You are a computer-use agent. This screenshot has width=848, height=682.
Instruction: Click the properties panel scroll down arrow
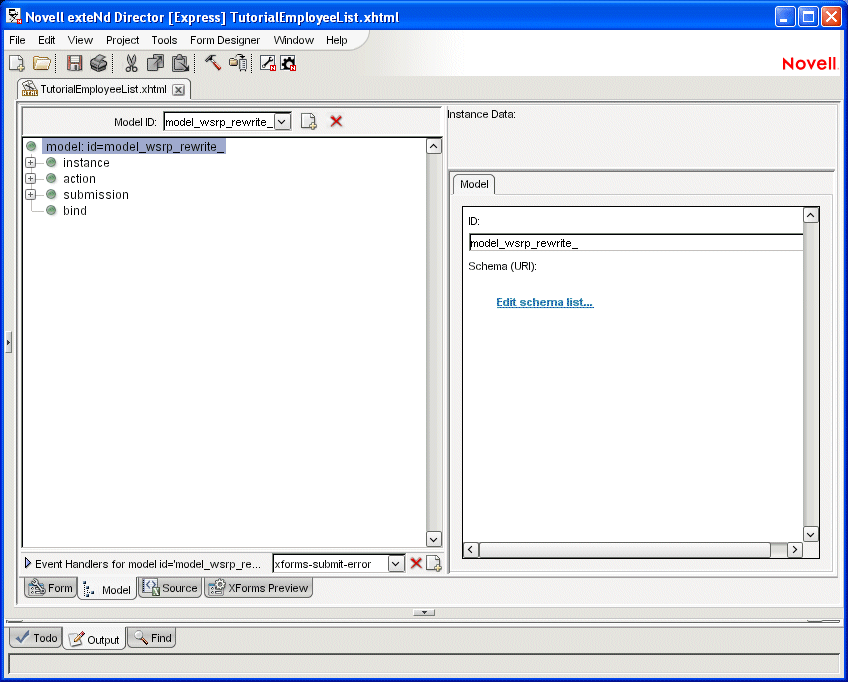click(x=811, y=534)
